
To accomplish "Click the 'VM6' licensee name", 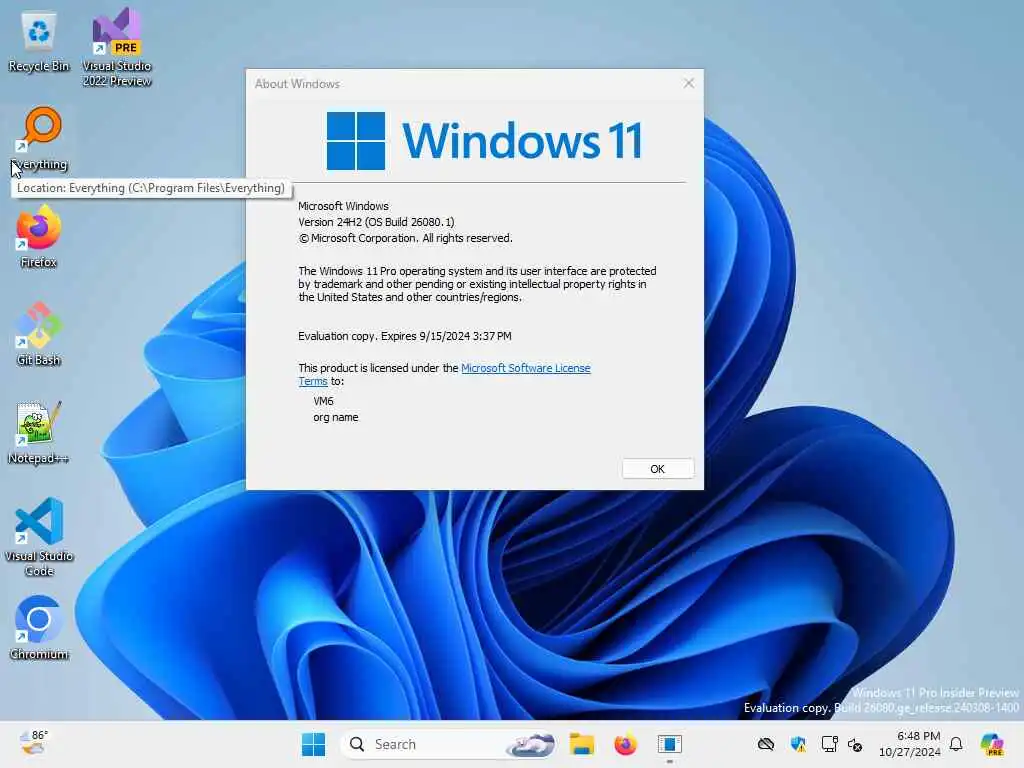I will pyautogui.click(x=323, y=401).
